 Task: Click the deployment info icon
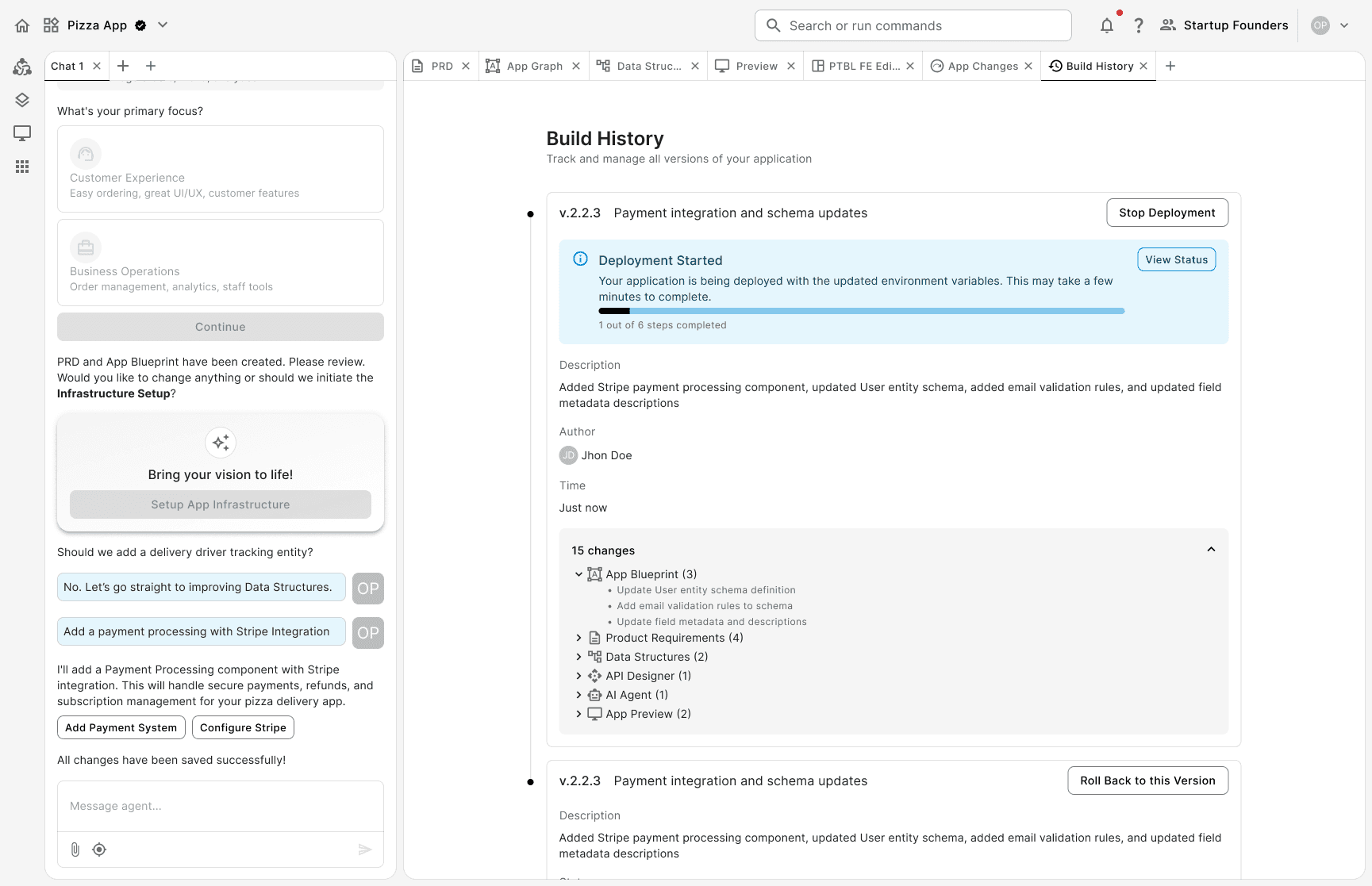[581, 259]
